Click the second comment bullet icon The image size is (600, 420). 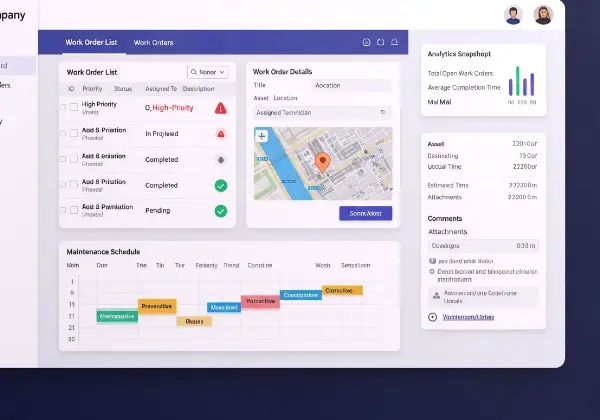432,272
